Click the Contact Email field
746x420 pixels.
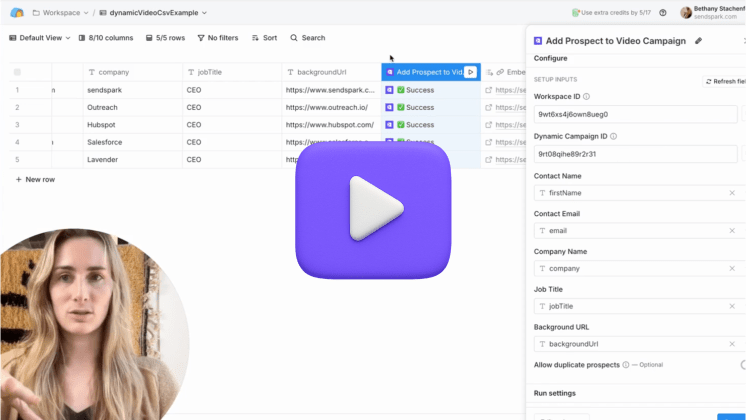[638, 231]
